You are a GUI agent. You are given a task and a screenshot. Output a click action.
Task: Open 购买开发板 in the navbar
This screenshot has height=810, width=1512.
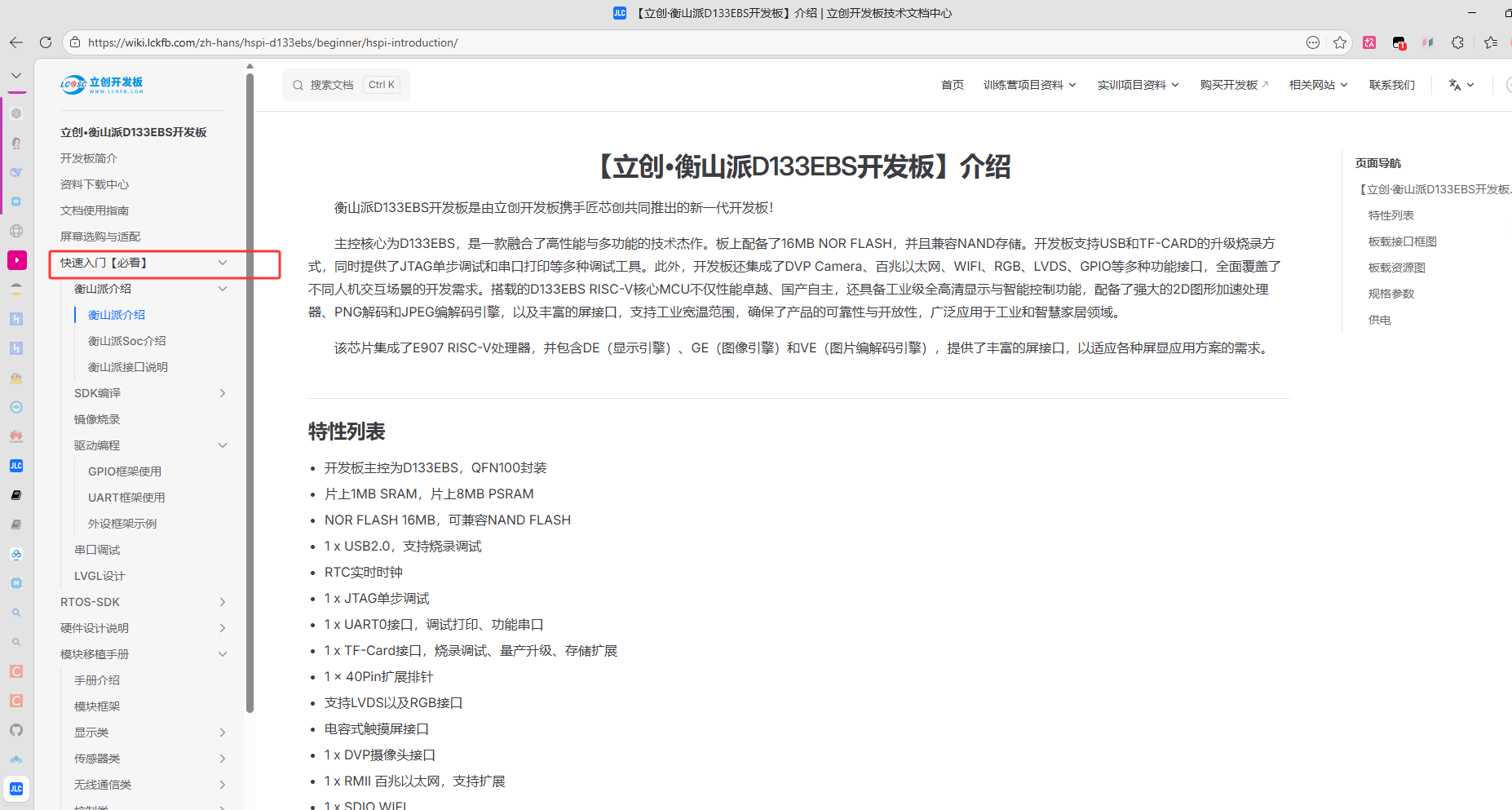pos(1229,85)
